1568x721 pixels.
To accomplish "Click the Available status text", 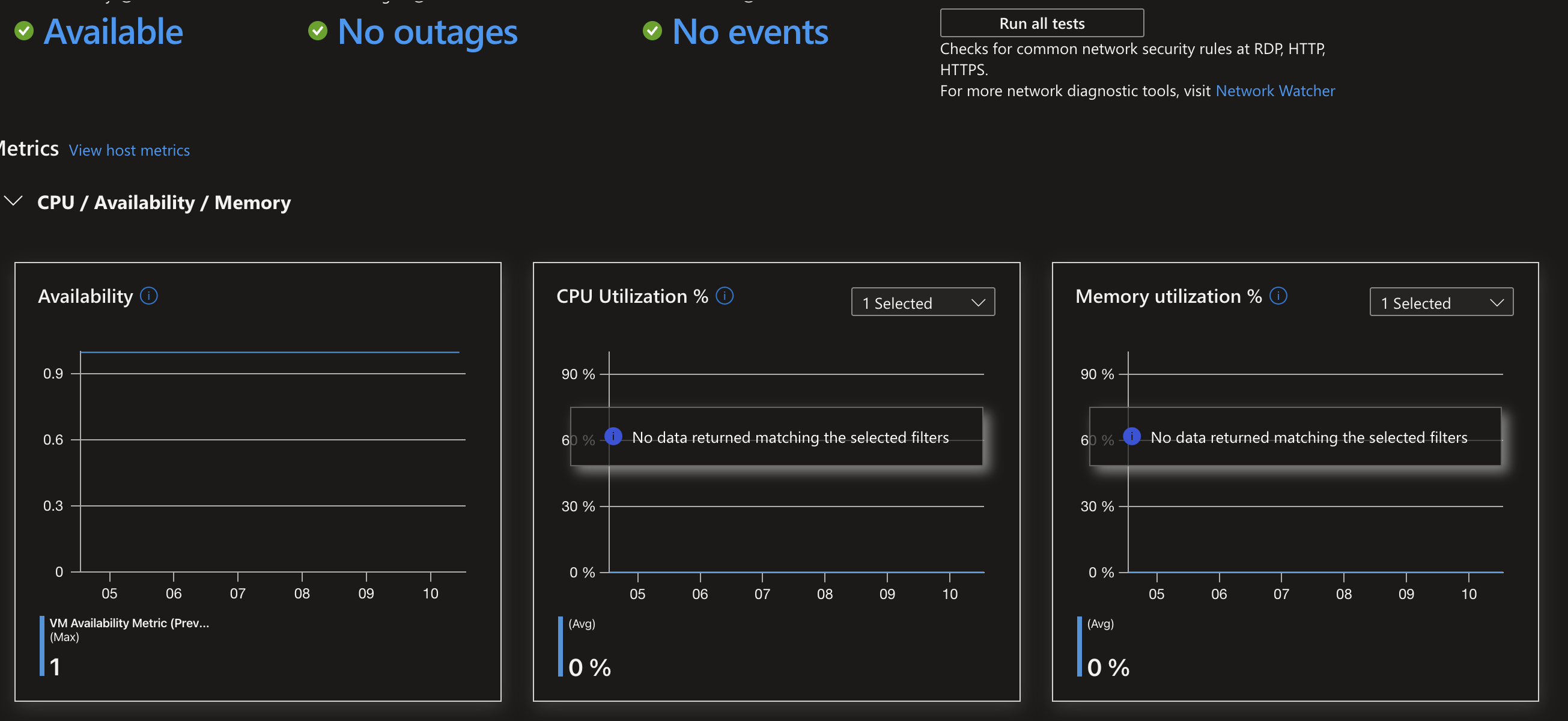I will (113, 32).
